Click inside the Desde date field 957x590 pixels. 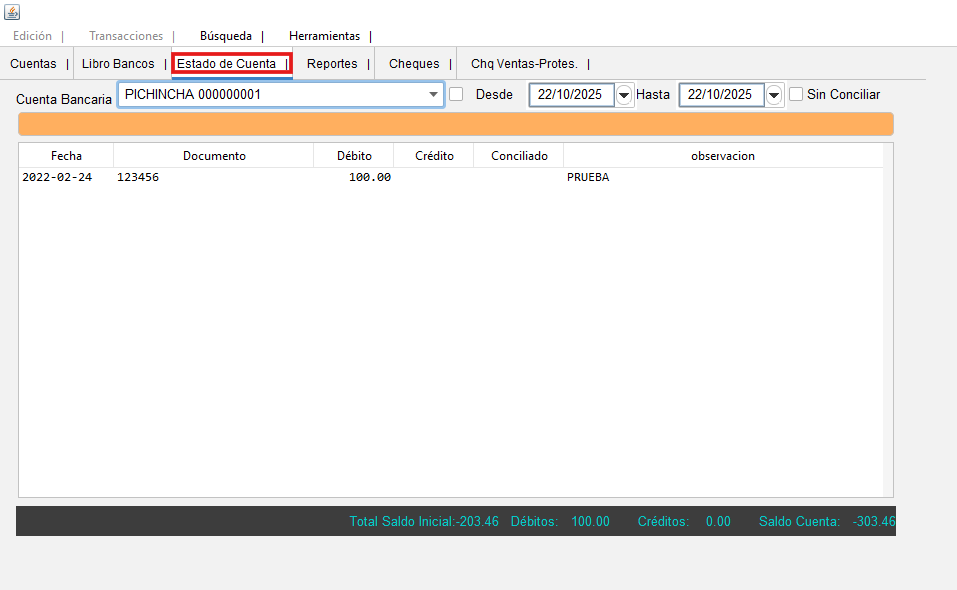point(572,95)
